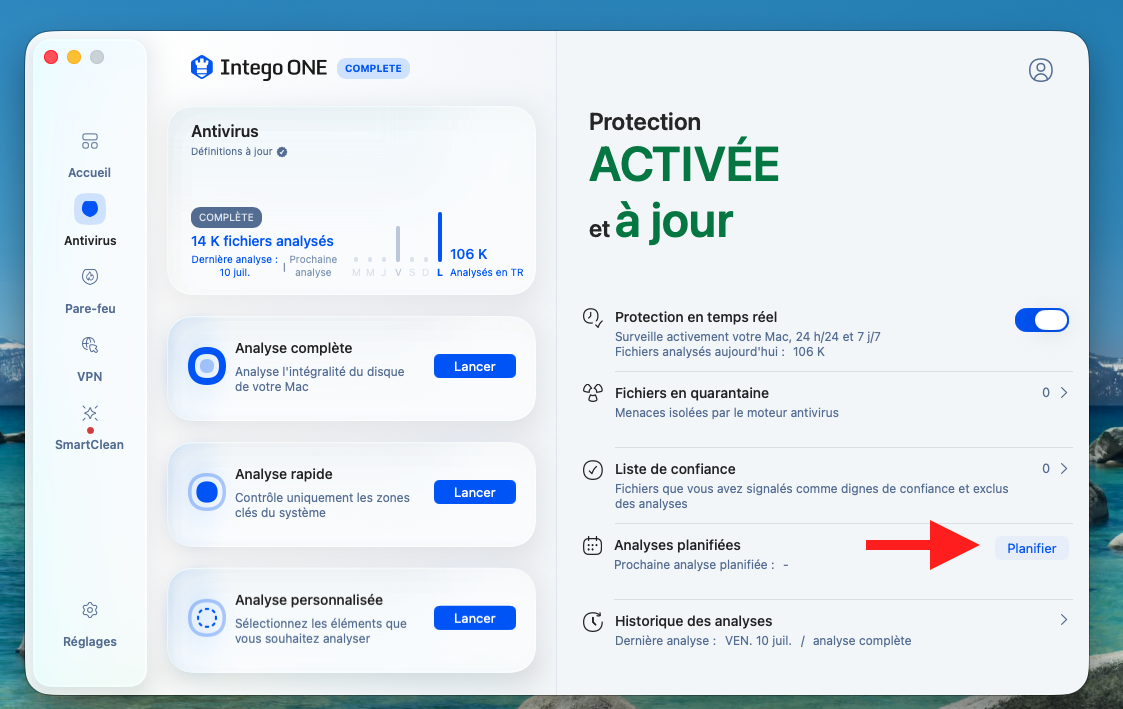Click the Planifier button
1123x709 pixels.
pos(1031,549)
